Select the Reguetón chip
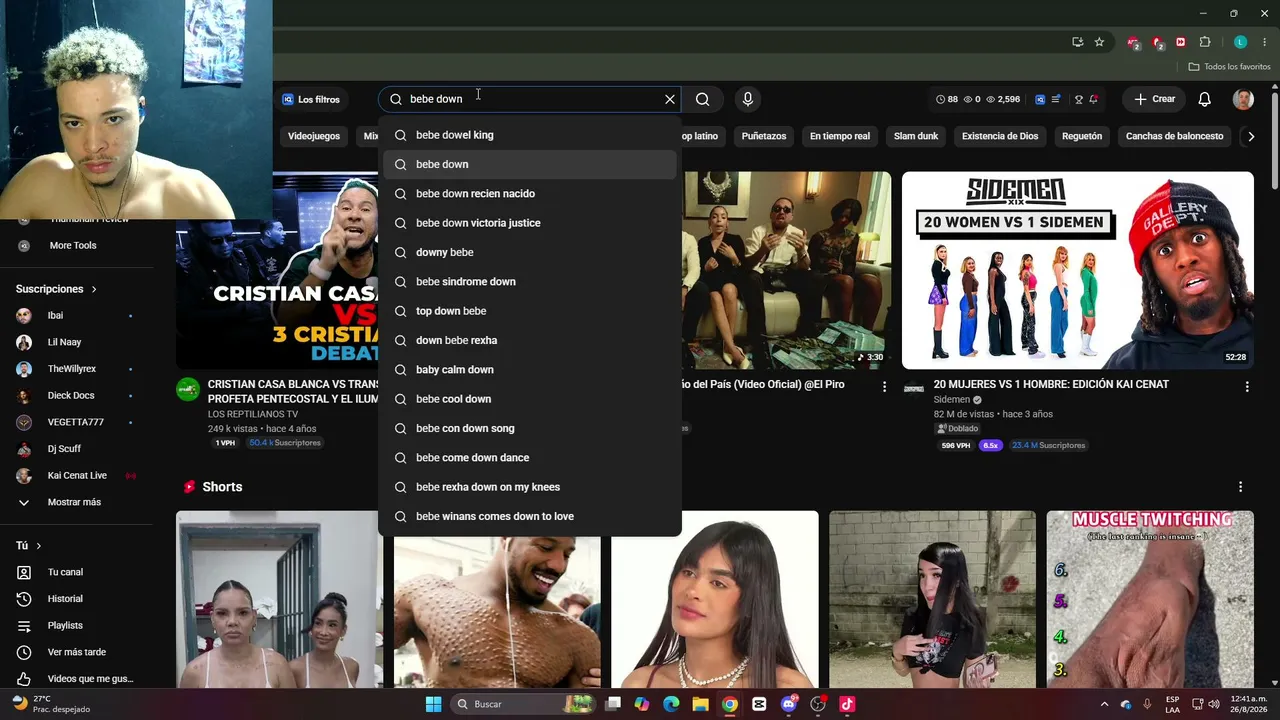The height and width of the screenshot is (720, 1280). click(1082, 136)
